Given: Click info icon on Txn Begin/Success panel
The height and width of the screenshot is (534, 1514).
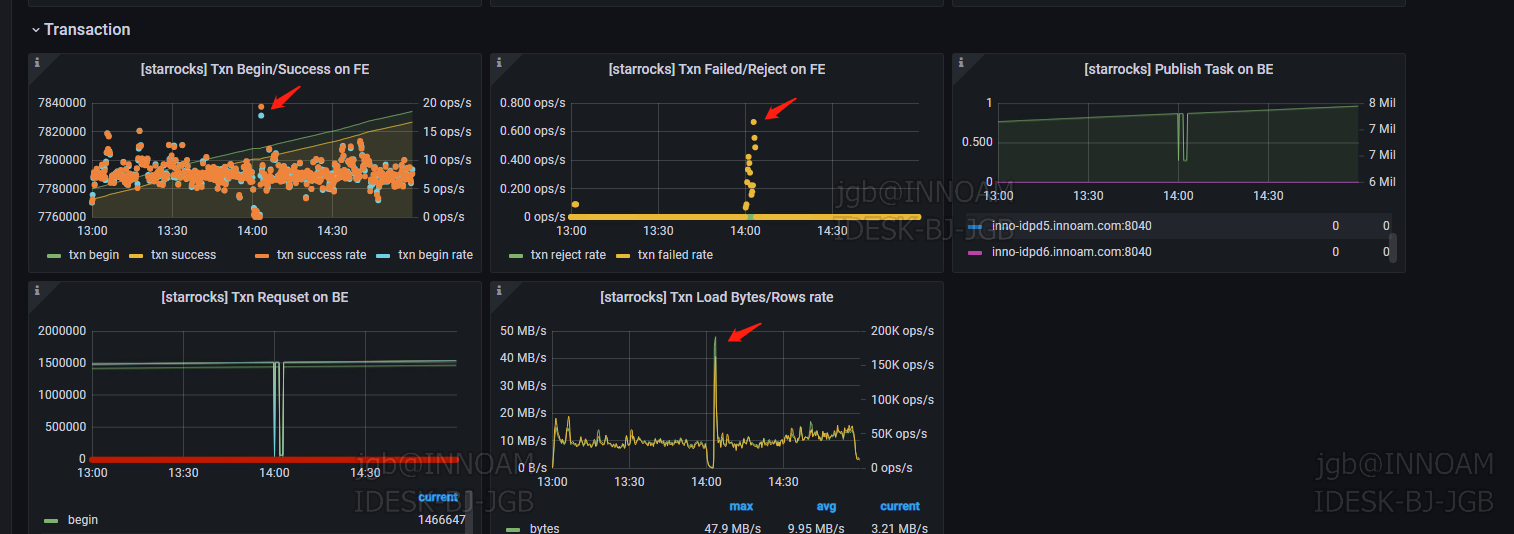Looking at the screenshot, I should [37, 62].
